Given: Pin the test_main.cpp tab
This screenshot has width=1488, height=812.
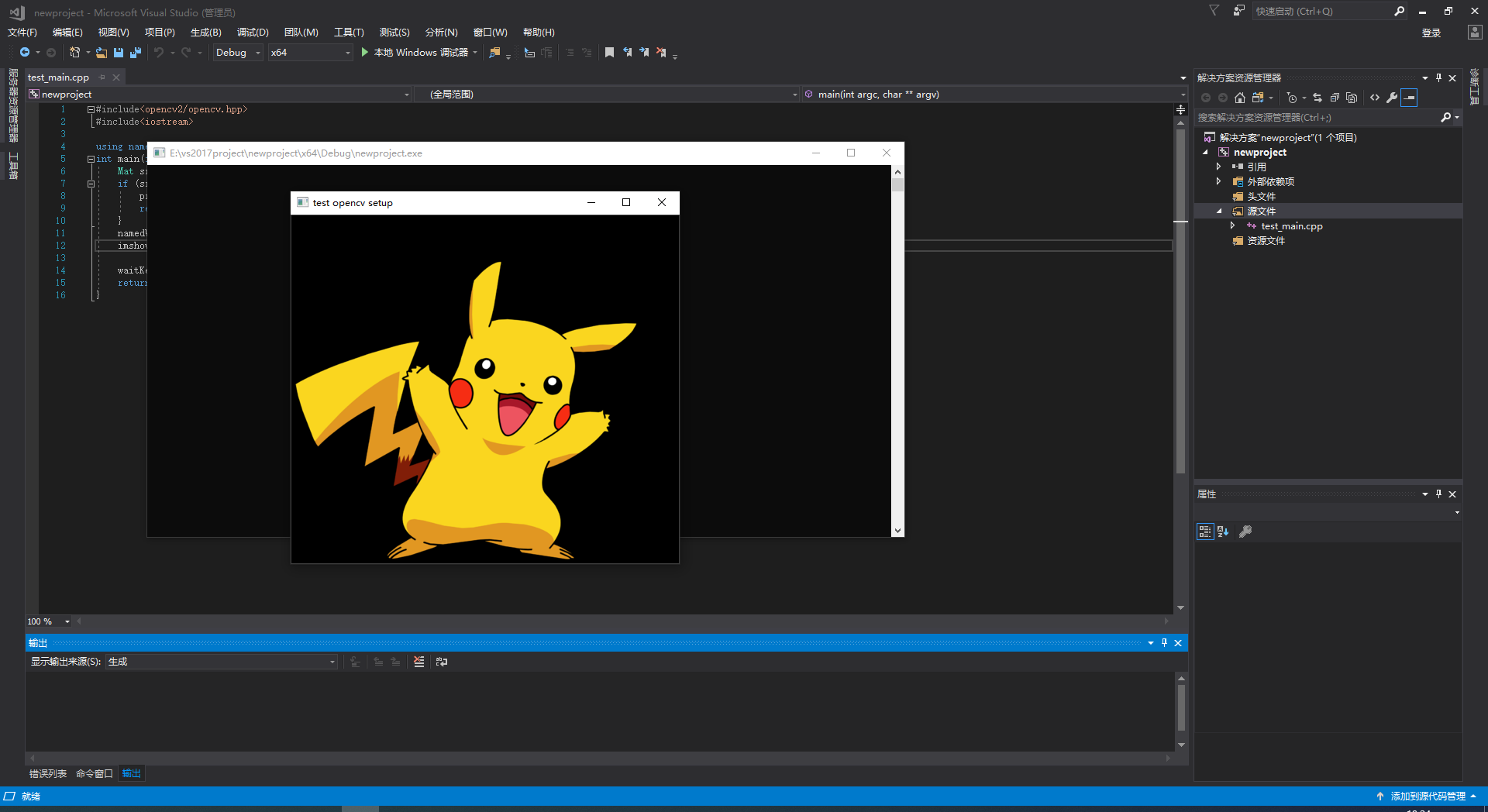Looking at the screenshot, I should [x=102, y=77].
